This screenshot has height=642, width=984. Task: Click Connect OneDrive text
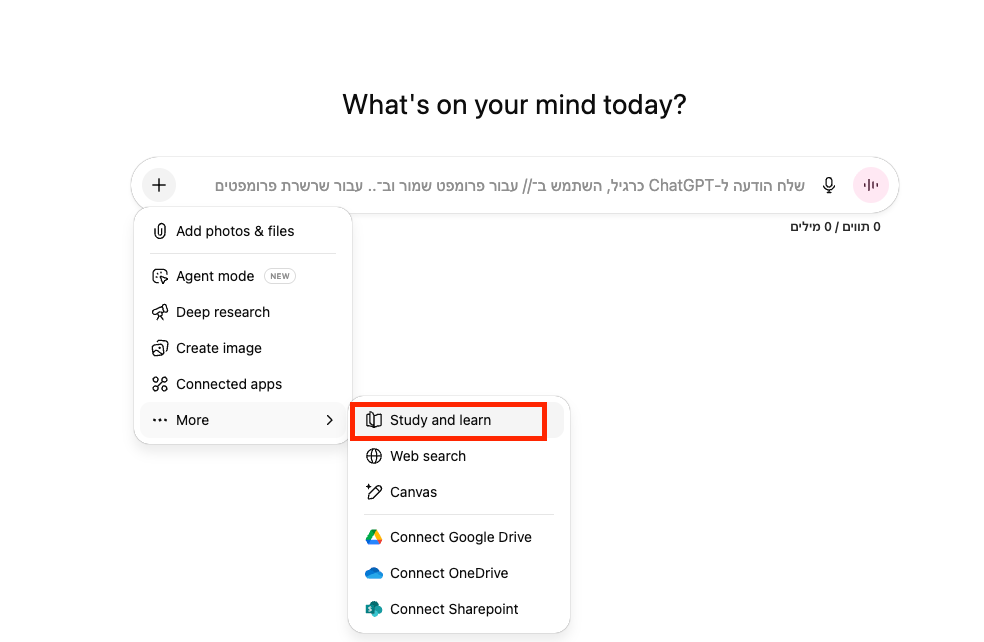449,573
